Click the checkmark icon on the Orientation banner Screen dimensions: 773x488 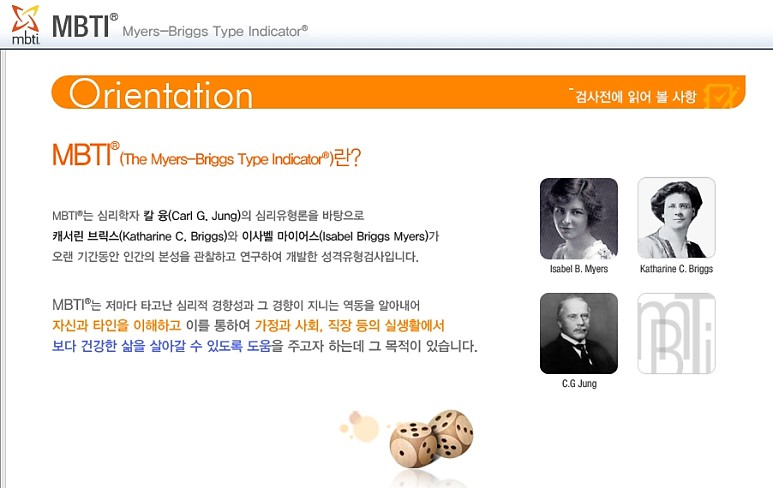[x=720, y=96]
